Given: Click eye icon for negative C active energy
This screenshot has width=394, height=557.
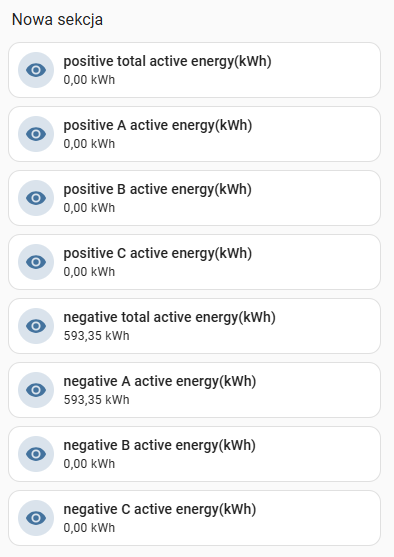Looking at the screenshot, I should coord(36,518).
